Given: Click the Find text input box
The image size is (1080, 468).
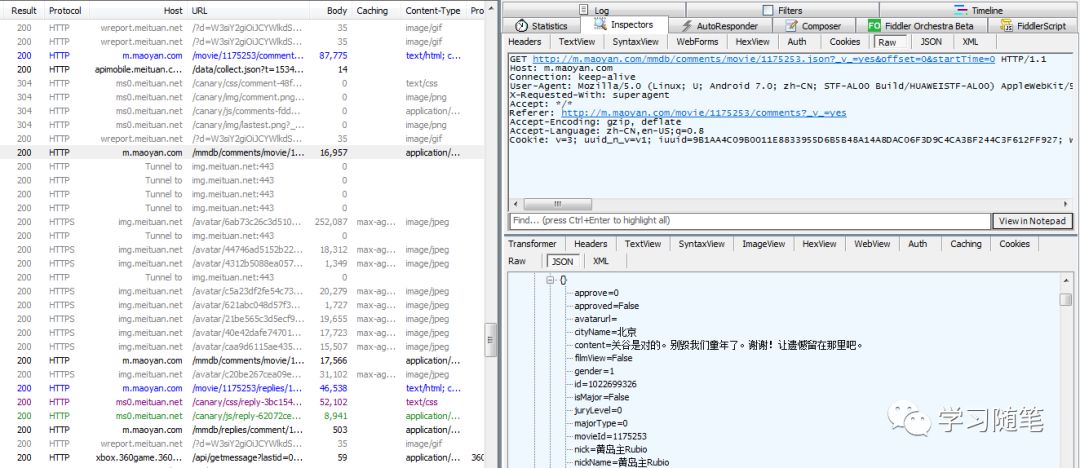Looking at the screenshot, I should point(750,220).
